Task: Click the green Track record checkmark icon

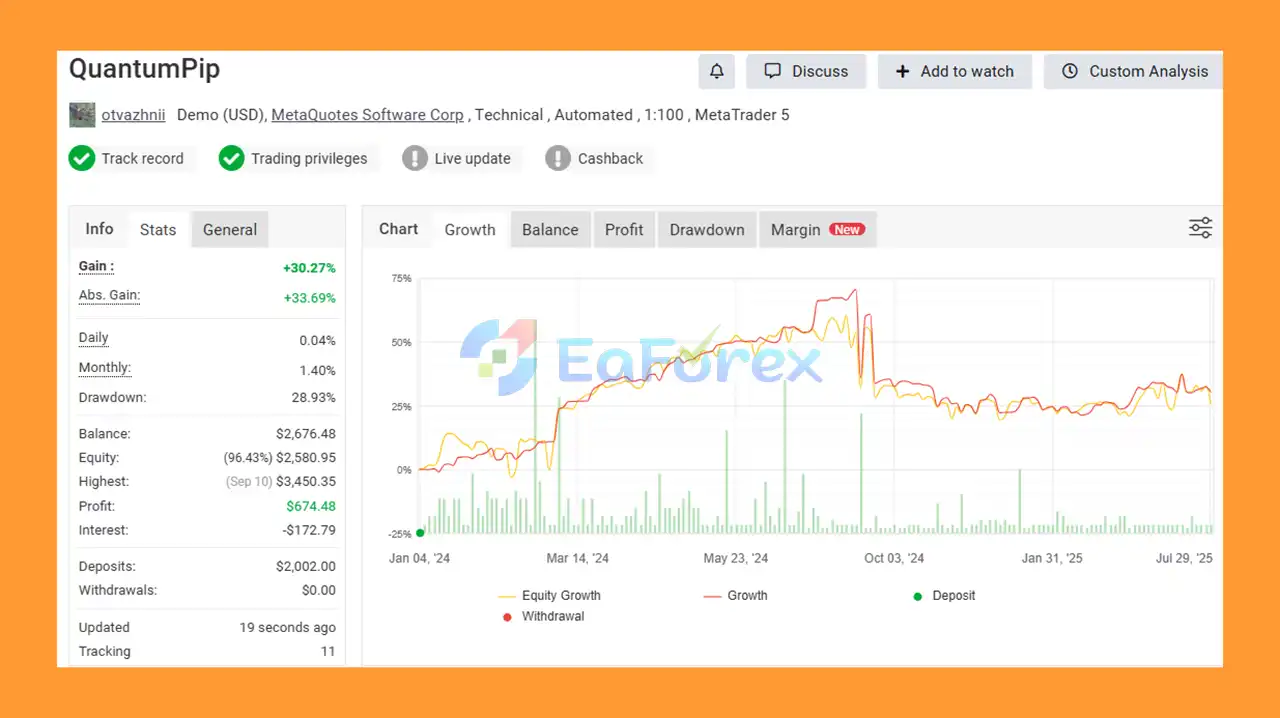Action: pos(82,158)
